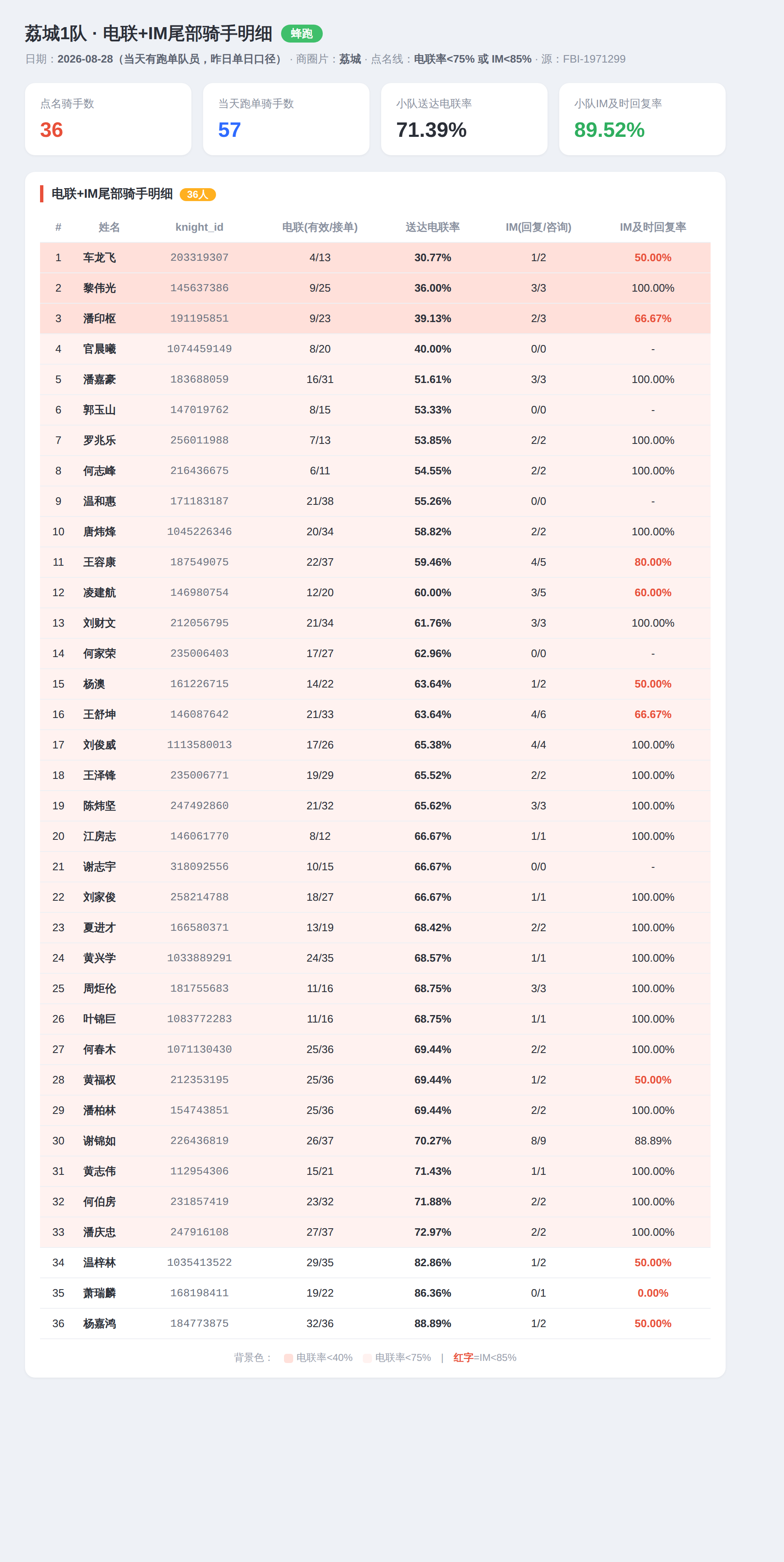
Task: Click the 电联率<75% legend color swatch
Action: point(367,1358)
